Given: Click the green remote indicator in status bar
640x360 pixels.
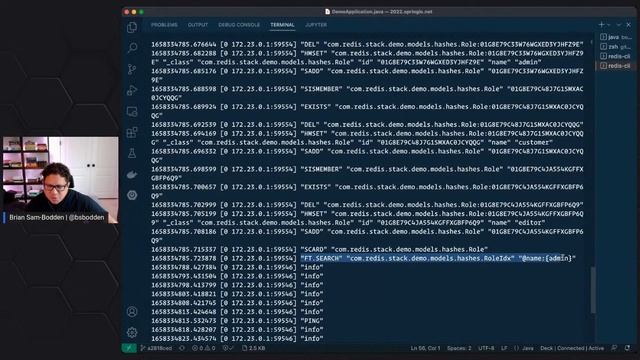Looking at the screenshot, I should tap(129, 348).
